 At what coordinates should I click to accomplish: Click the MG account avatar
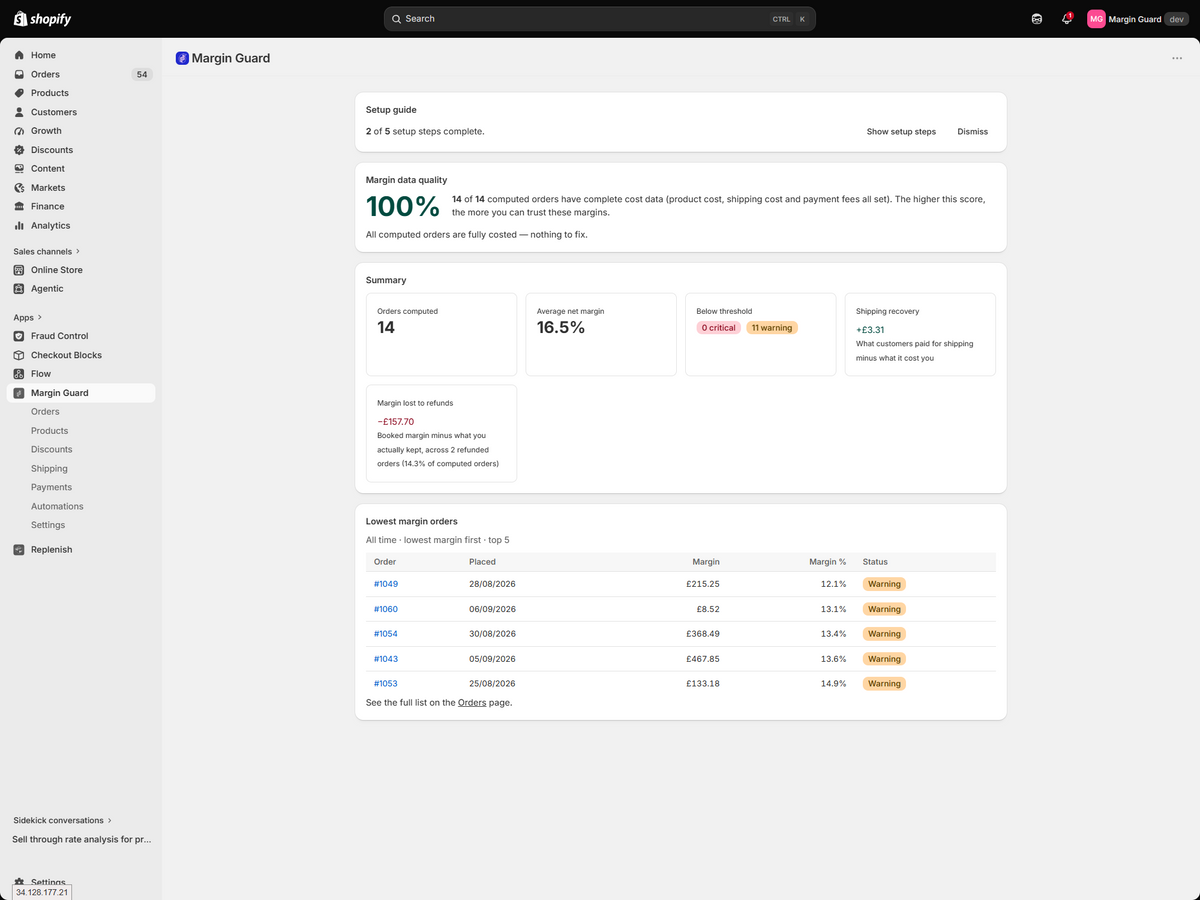coord(1096,19)
